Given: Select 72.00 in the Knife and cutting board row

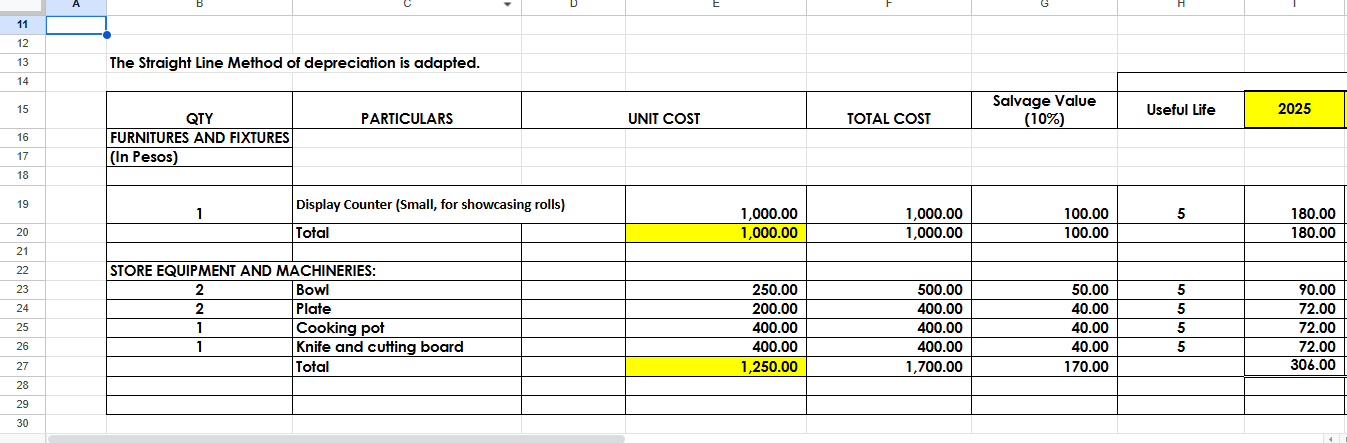Looking at the screenshot, I should (x=1295, y=347).
